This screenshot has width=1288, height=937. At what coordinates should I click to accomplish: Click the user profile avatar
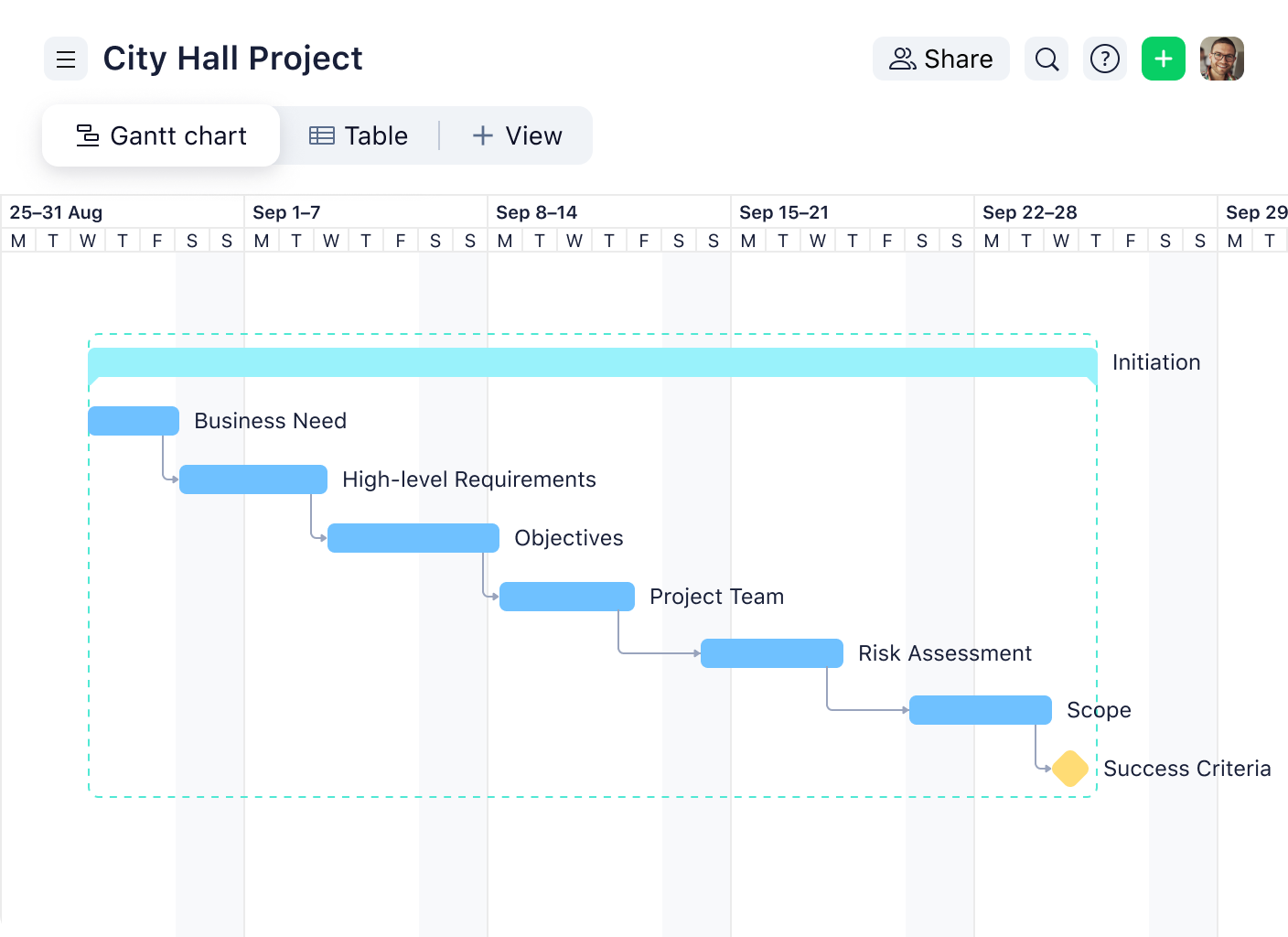pyautogui.click(x=1222, y=59)
